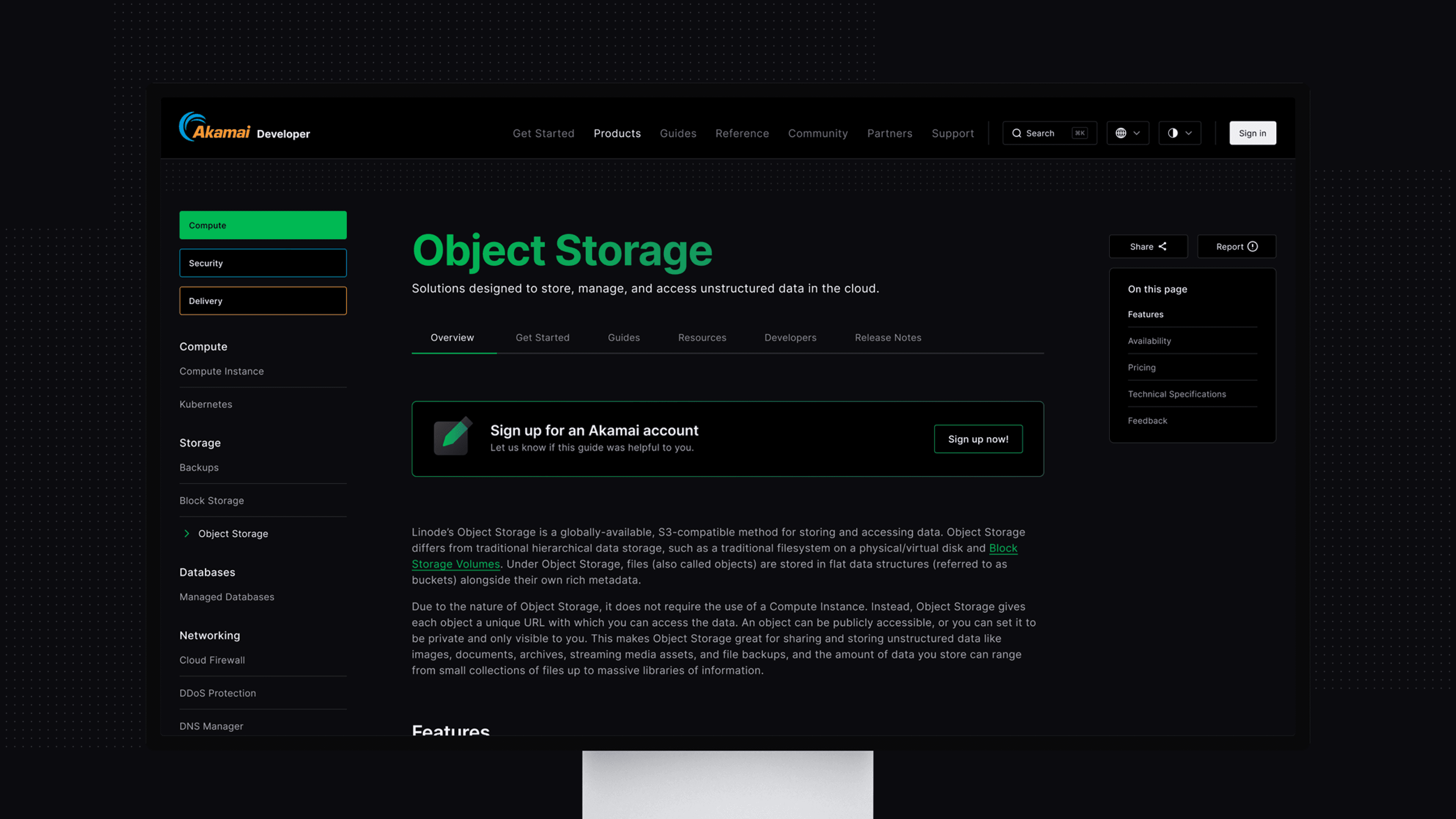Click the Sign up now! button
1456x819 pixels.
coord(978,439)
